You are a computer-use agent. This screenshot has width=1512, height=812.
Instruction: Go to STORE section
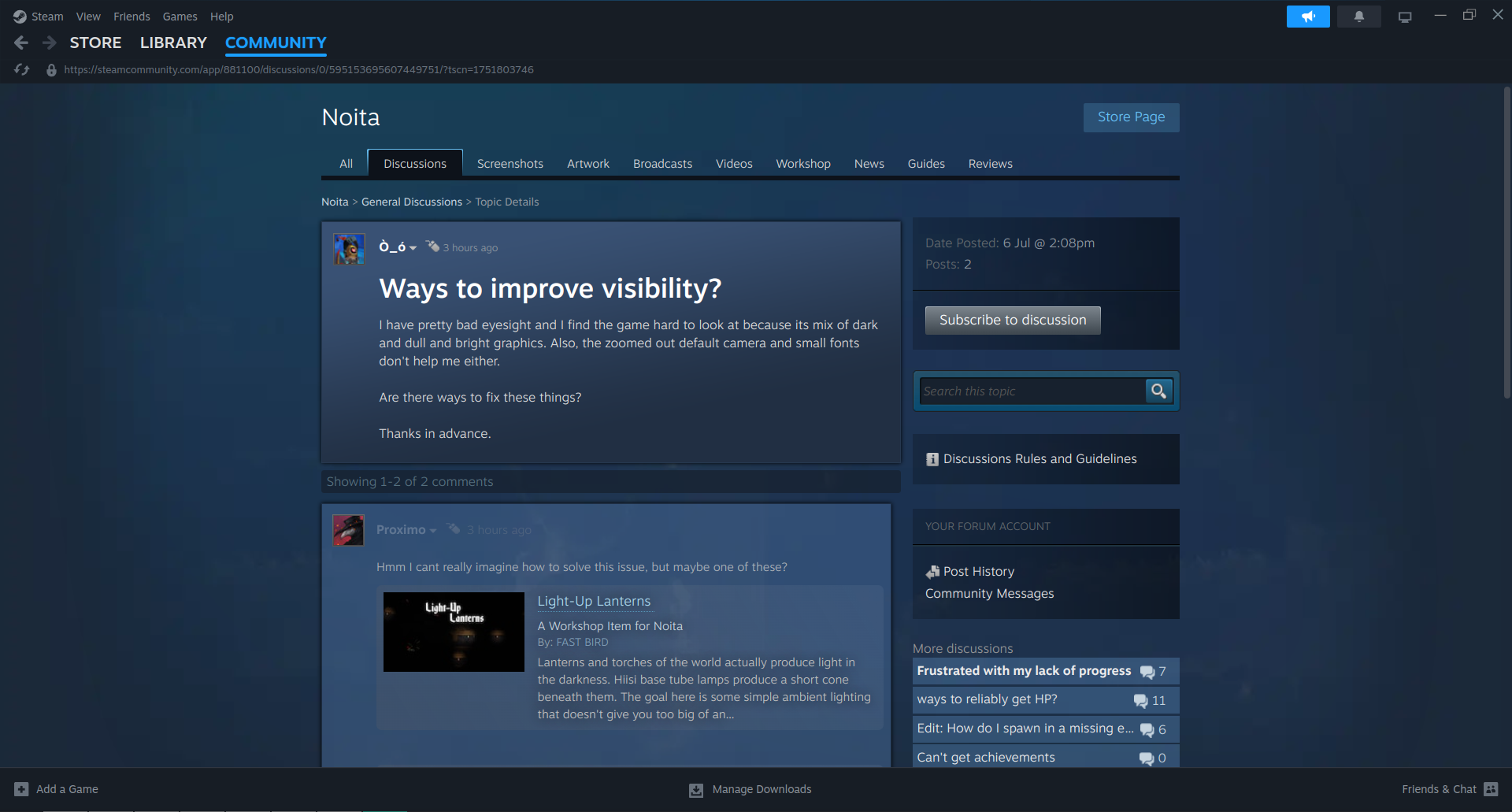pos(95,43)
